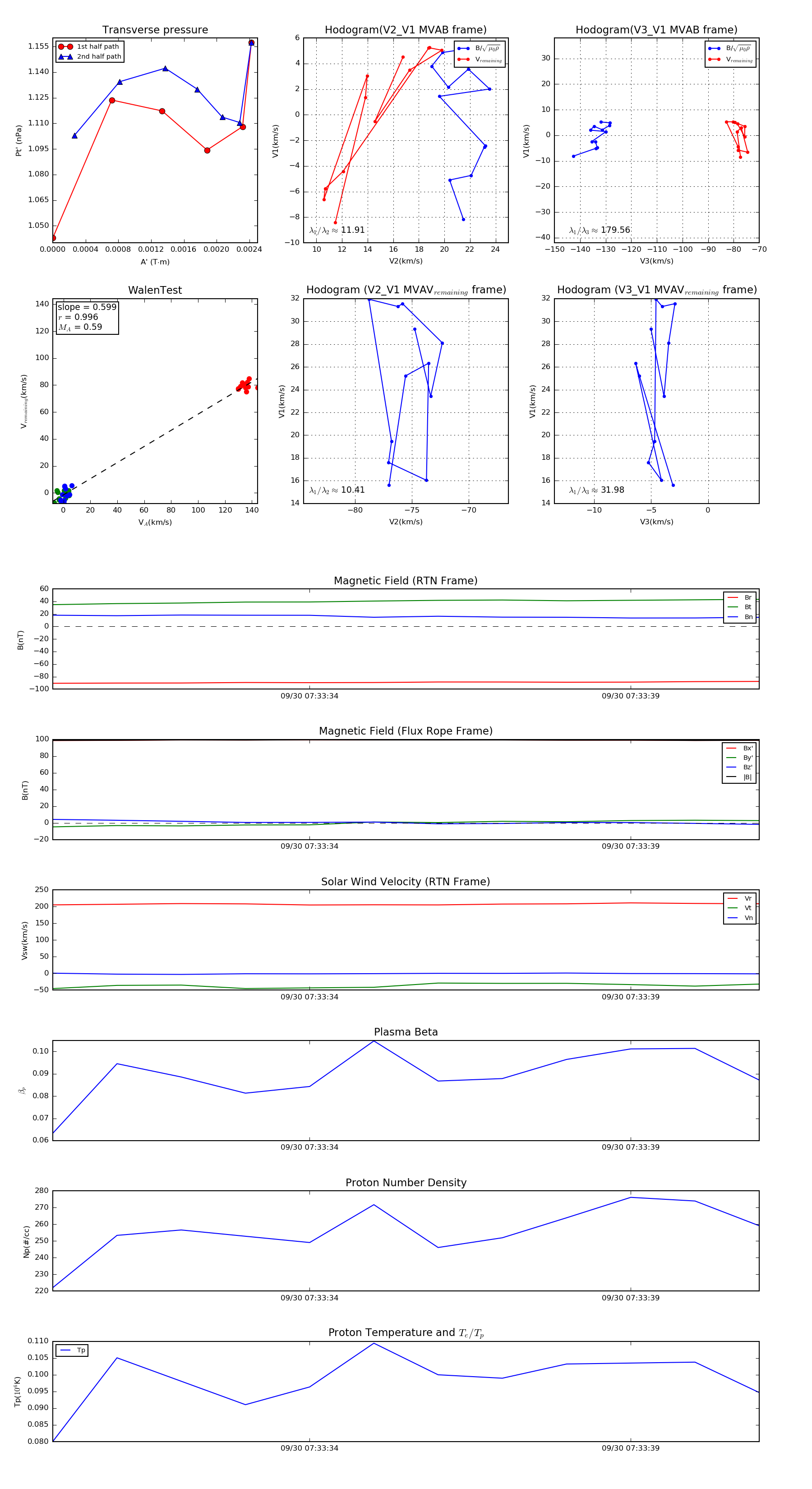Click the Np(#/cc) axis label
812x1489 pixels.
click(26, 1242)
